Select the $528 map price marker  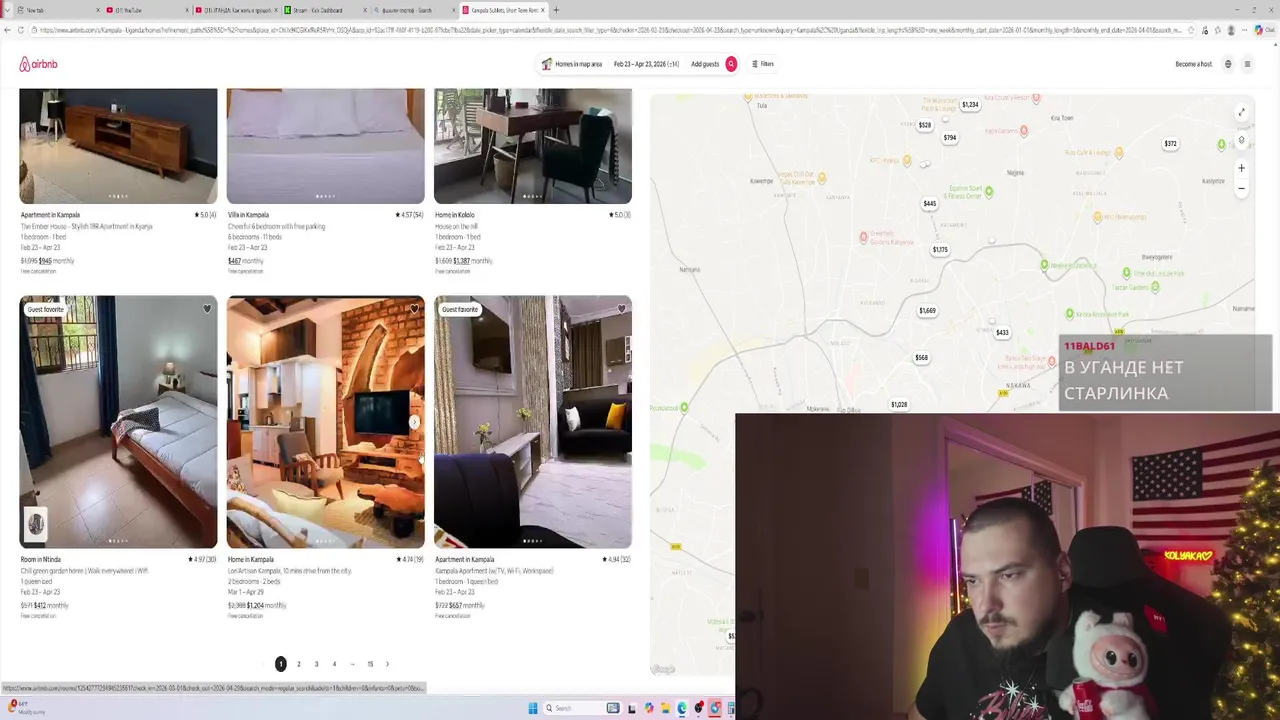(925, 126)
